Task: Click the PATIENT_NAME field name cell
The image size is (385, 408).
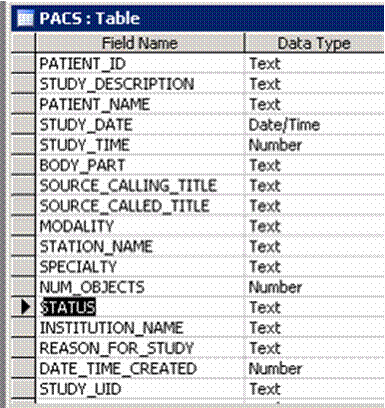Action: tap(140, 104)
